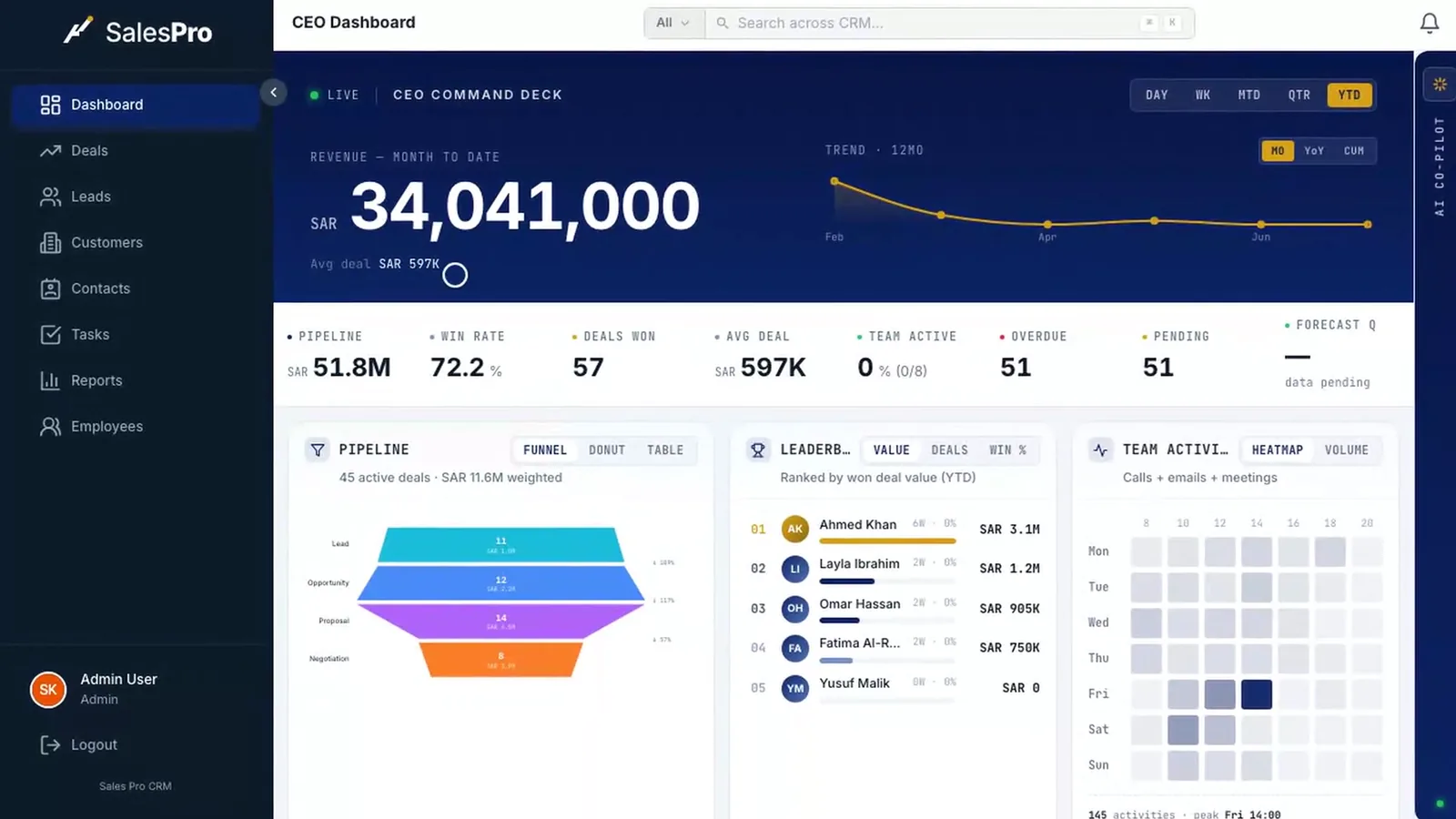Screen dimensions: 1456x819
Task: Open the notifications bell
Action: pyautogui.click(x=1430, y=23)
